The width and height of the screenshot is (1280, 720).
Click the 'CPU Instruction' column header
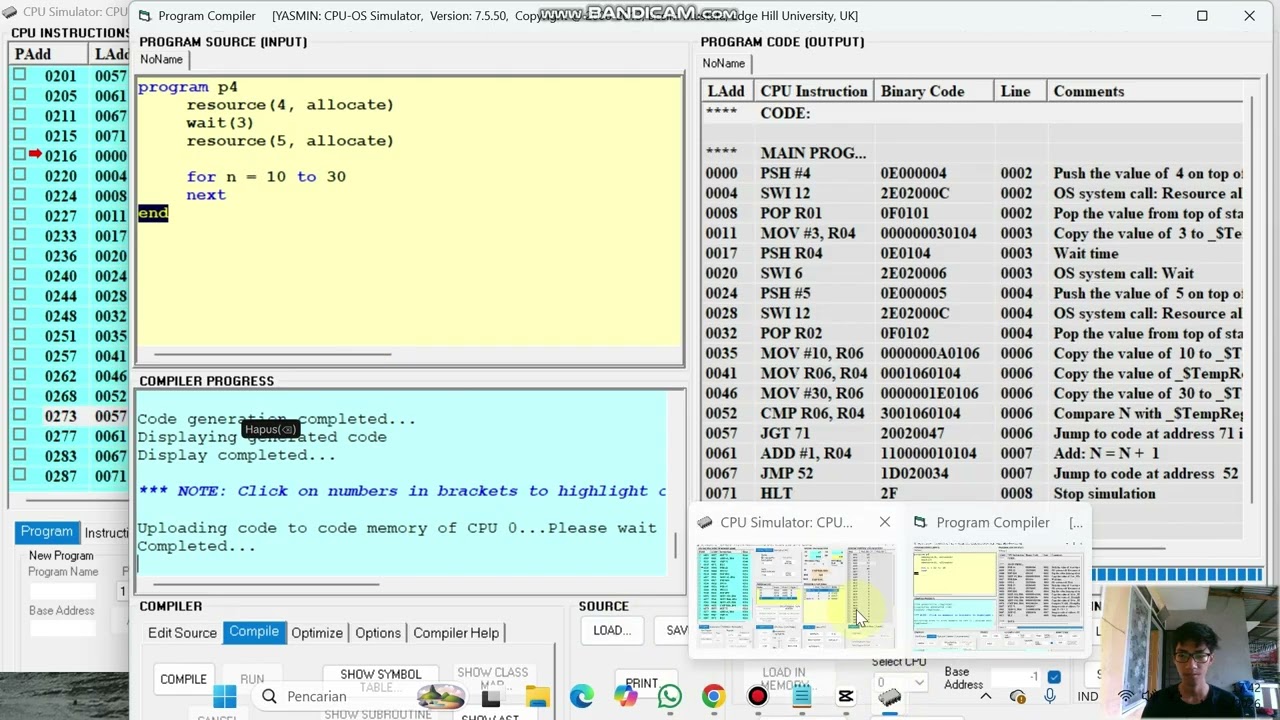813,91
